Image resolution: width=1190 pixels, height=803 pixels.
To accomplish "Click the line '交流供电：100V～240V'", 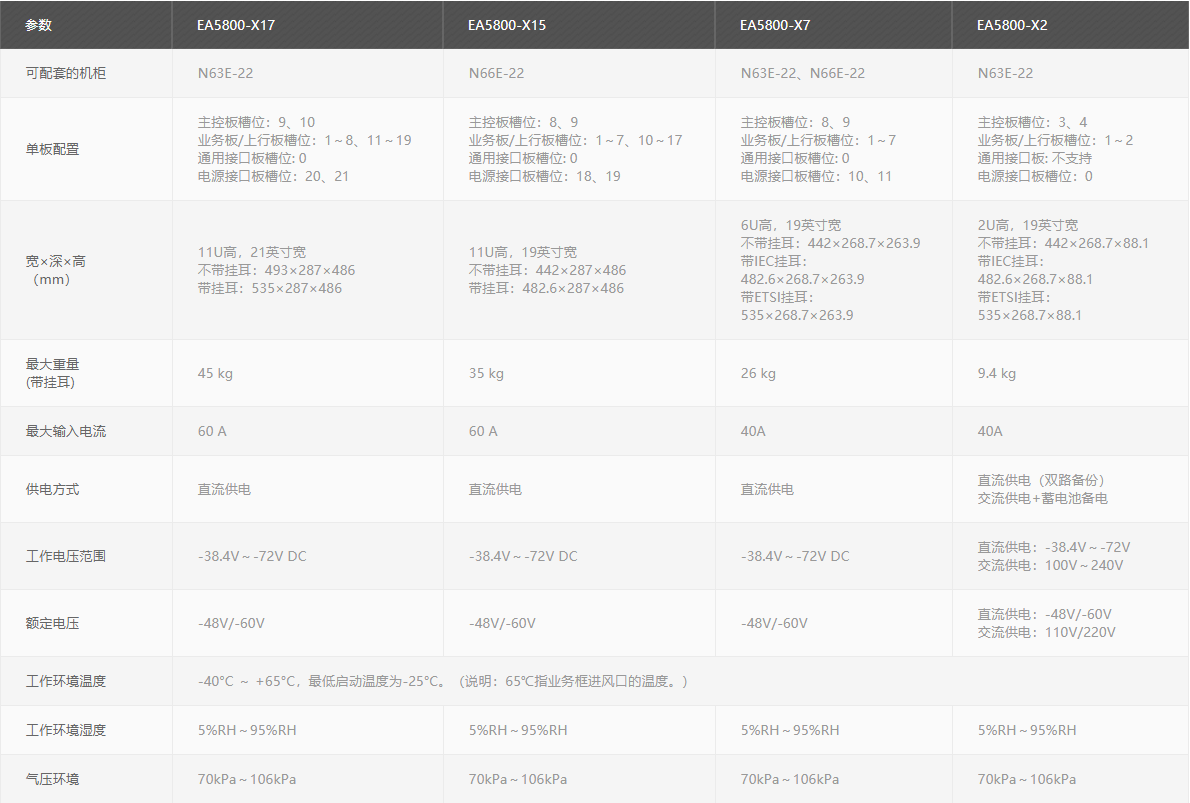I will tap(1050, 565).
